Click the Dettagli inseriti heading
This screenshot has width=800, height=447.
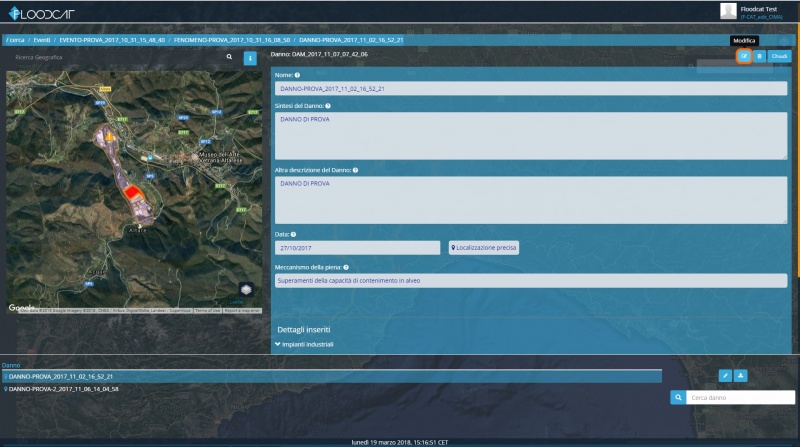coord(304,330)
